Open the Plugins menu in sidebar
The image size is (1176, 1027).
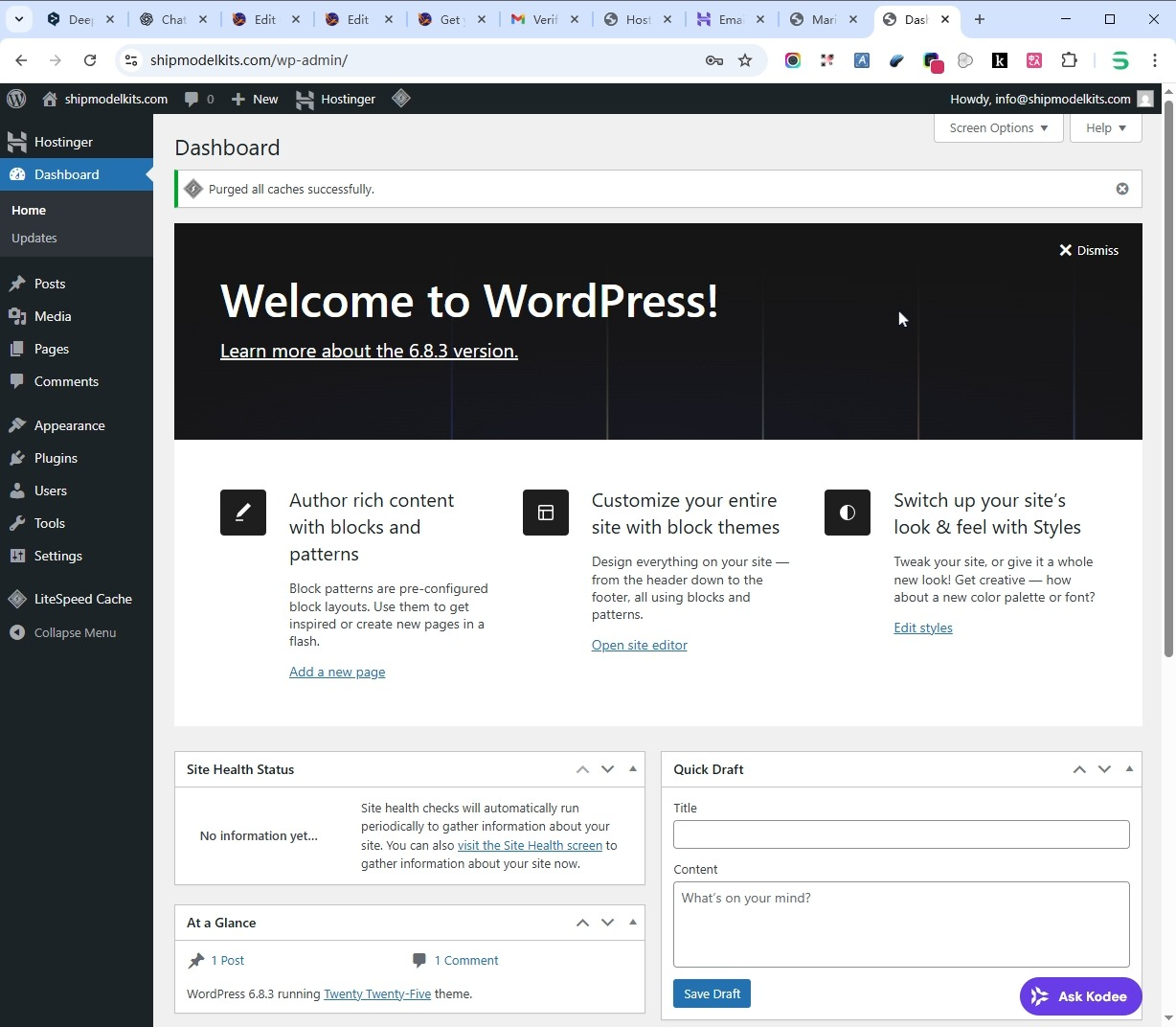(56, 458)
